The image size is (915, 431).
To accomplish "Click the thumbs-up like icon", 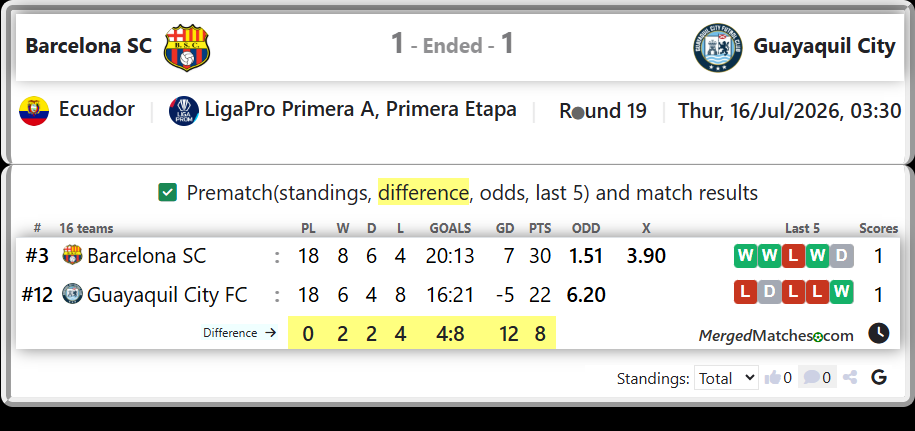I will point(773,378).
